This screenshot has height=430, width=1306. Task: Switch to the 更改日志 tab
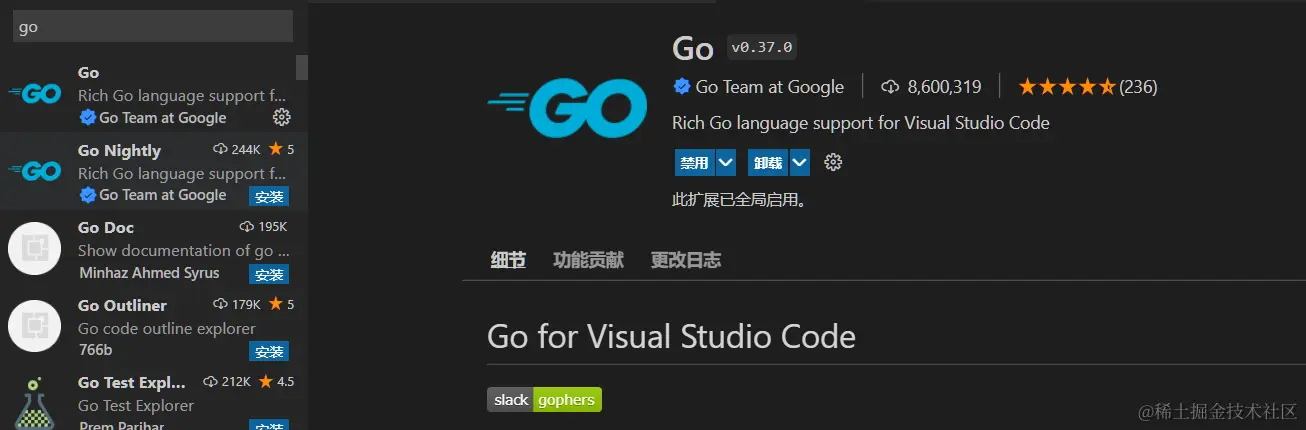point(685,260)
